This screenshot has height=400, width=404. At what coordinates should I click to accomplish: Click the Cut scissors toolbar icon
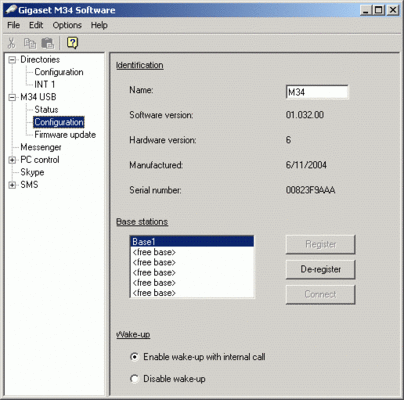[x=11, y=43]
